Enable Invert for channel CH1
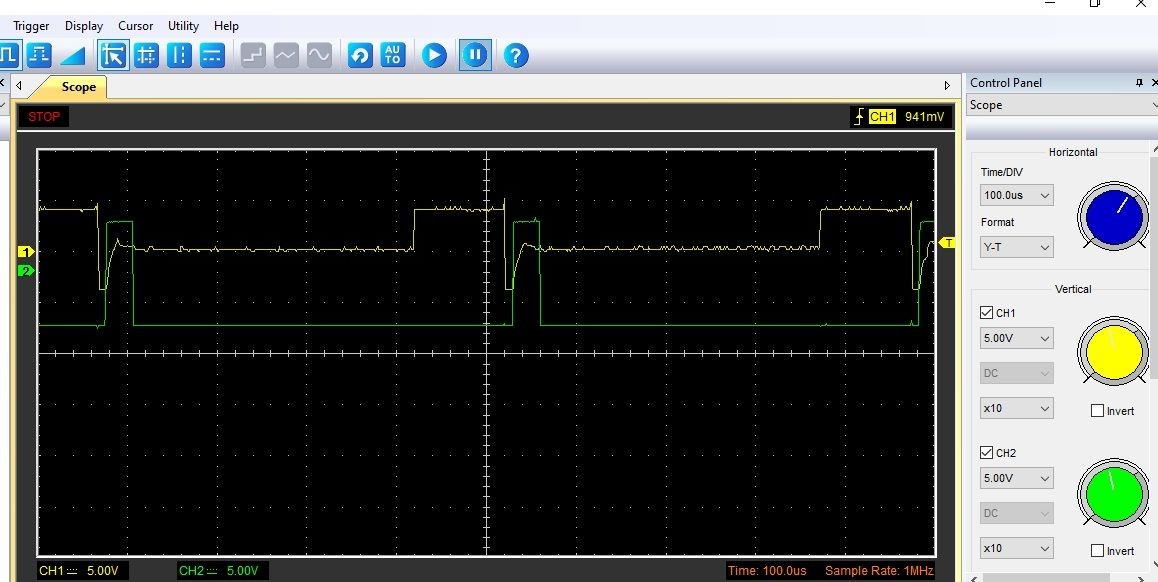 point(1098,411)
